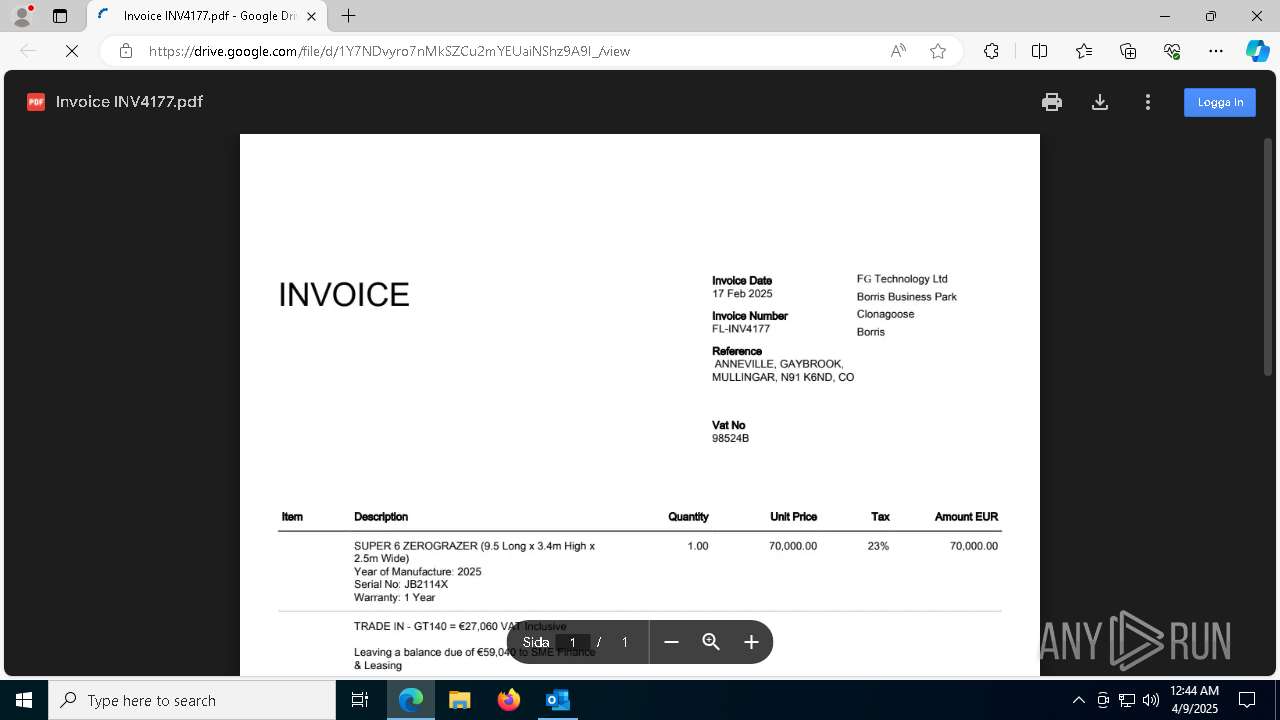
Task: Open network settings tray icon
Action: coord(1126,700)
